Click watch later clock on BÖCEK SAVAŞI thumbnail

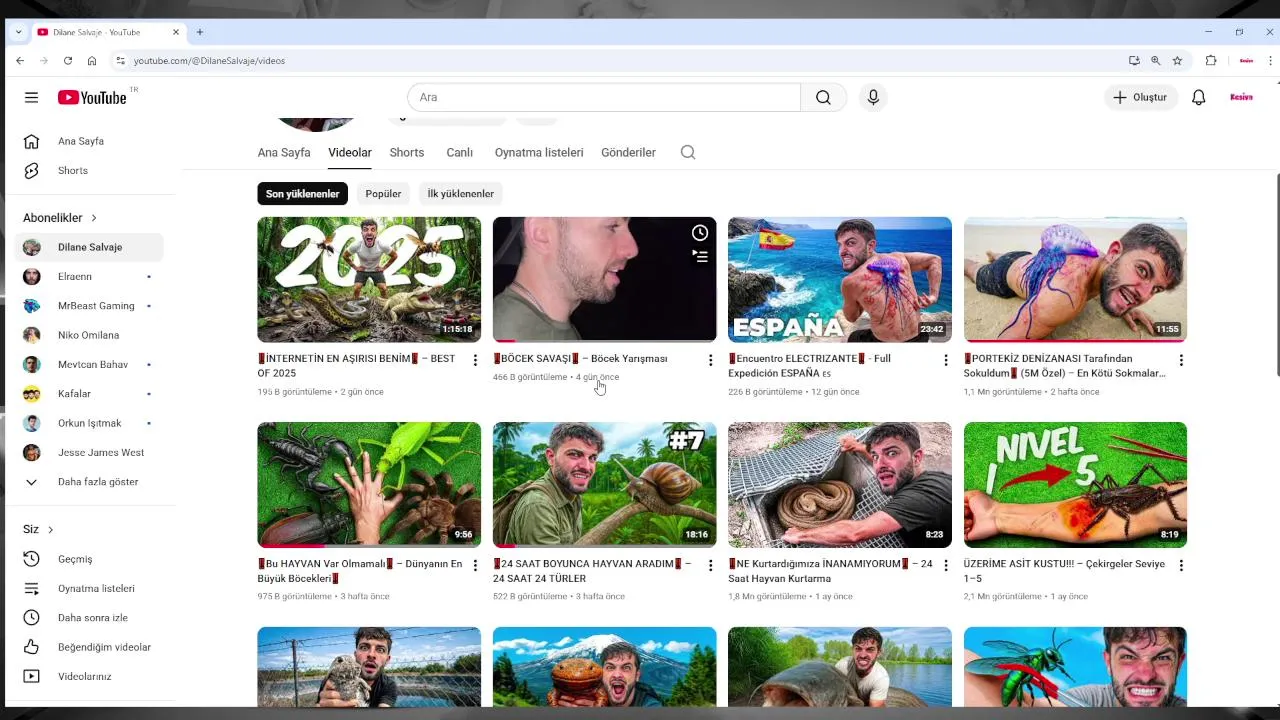[700, 233]
